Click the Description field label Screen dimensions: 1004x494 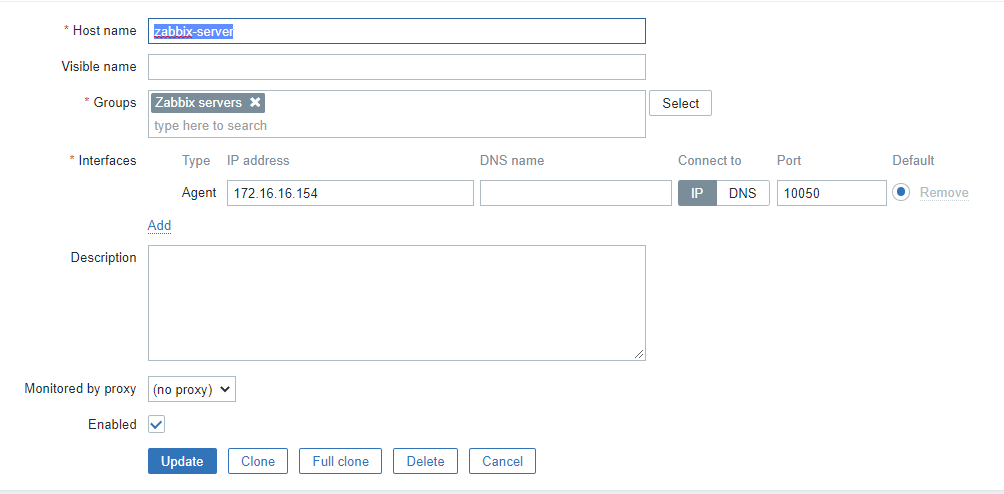[104, 257]
